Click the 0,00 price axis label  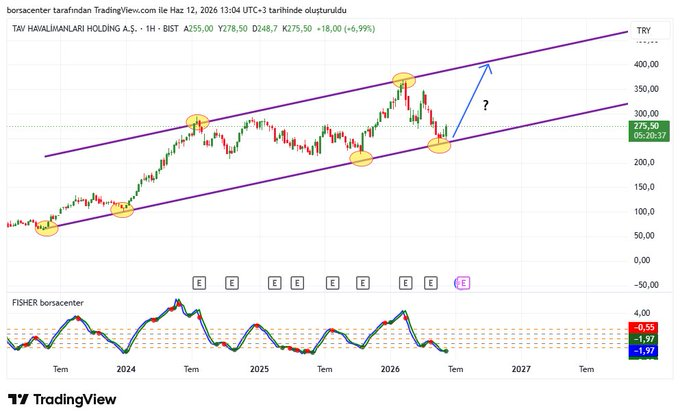click(x=642, y=260)
